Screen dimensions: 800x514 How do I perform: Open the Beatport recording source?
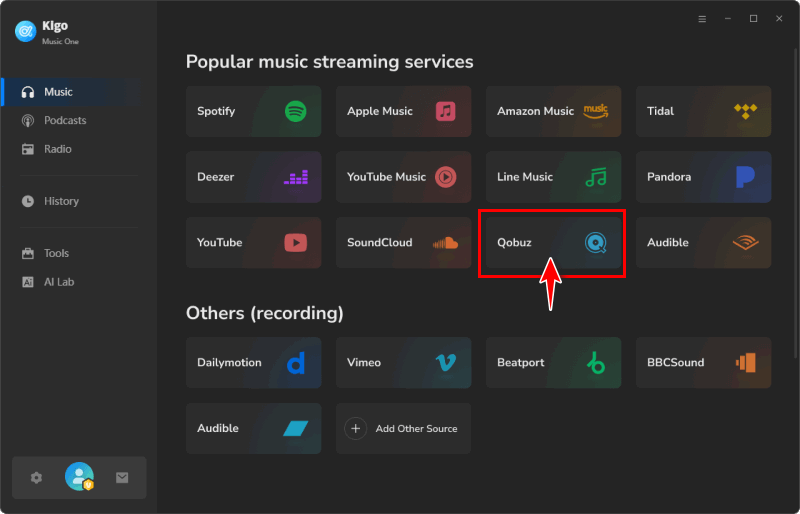(x=554, y=362)
